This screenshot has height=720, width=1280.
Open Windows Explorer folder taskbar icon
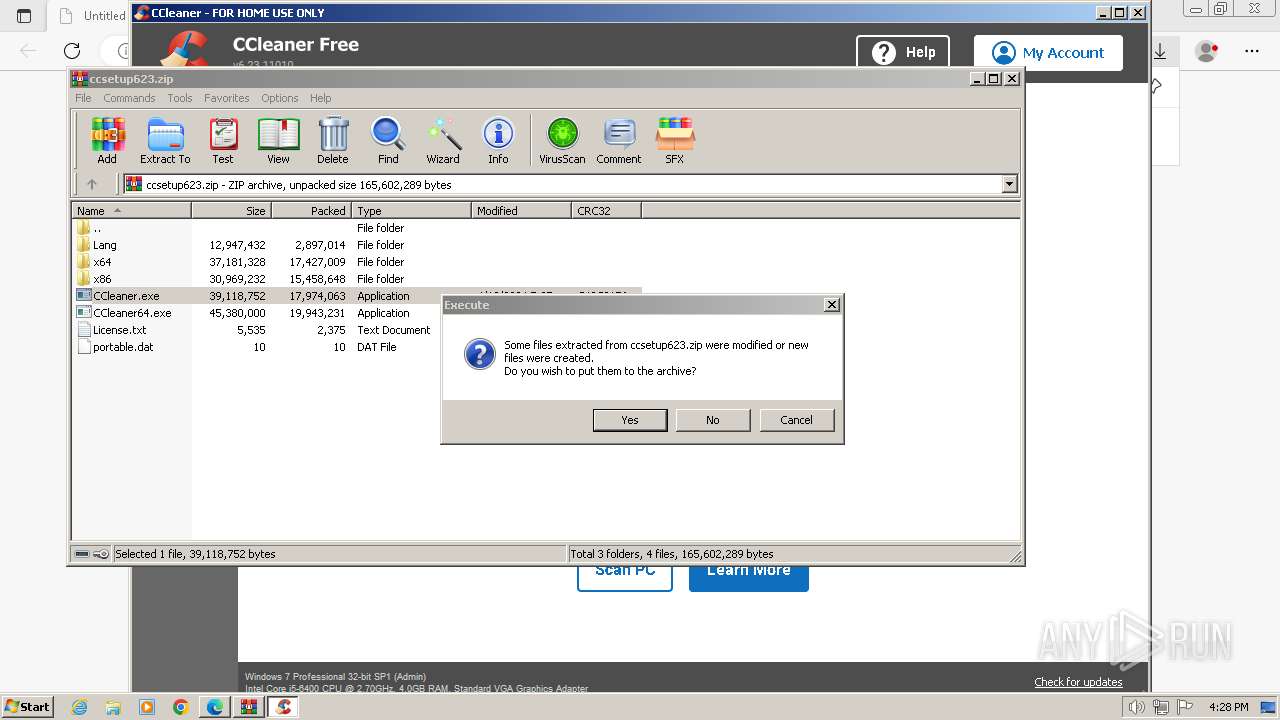tap(113, 707)
